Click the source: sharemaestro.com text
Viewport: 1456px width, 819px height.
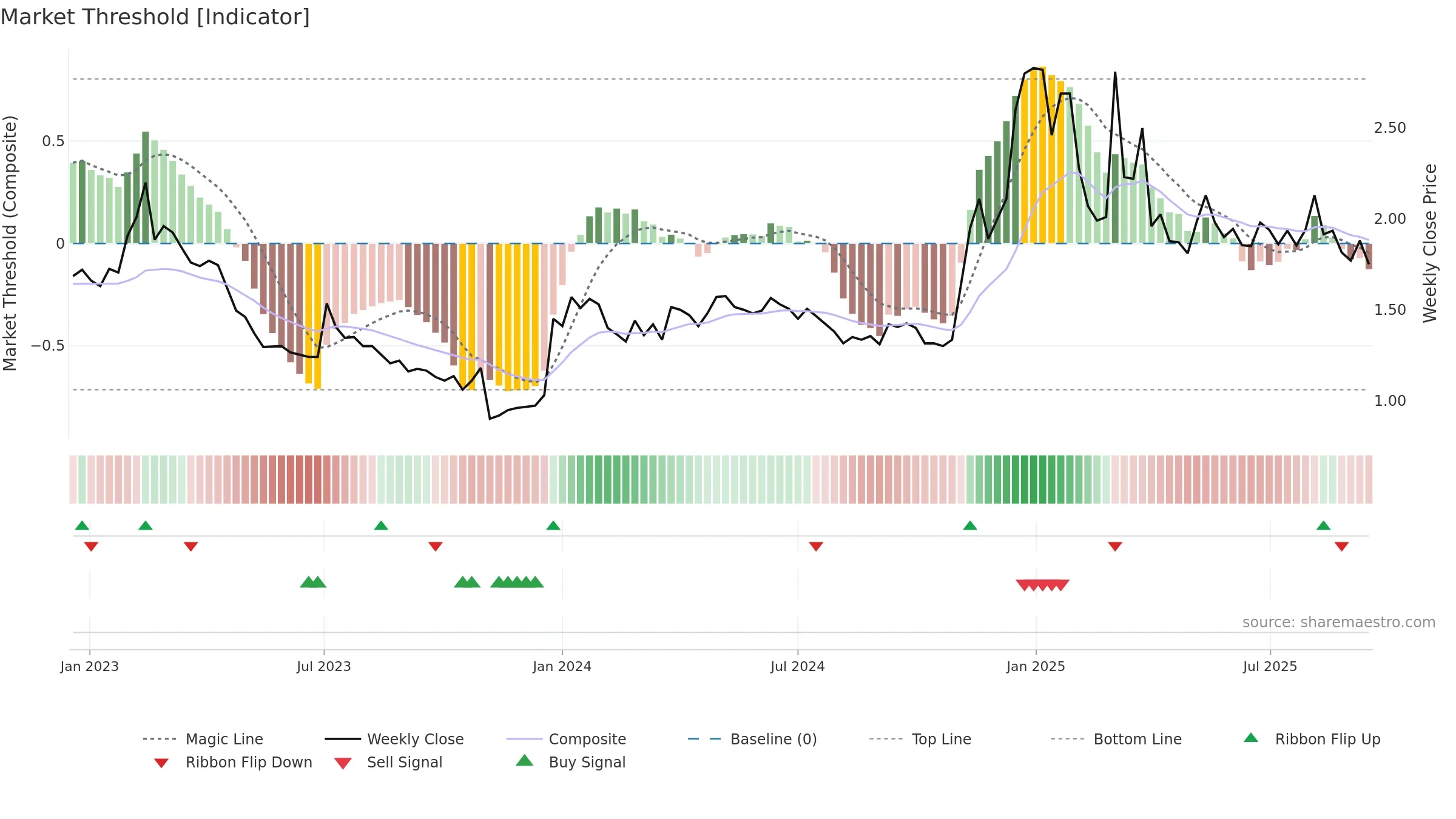pos(1339,622)
